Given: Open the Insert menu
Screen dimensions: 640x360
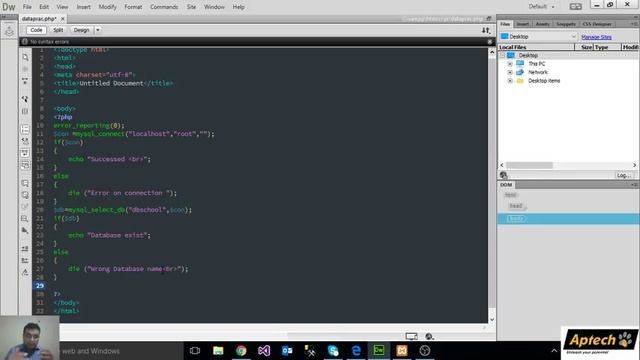Looking at the screenshot, I should point(84,7).
